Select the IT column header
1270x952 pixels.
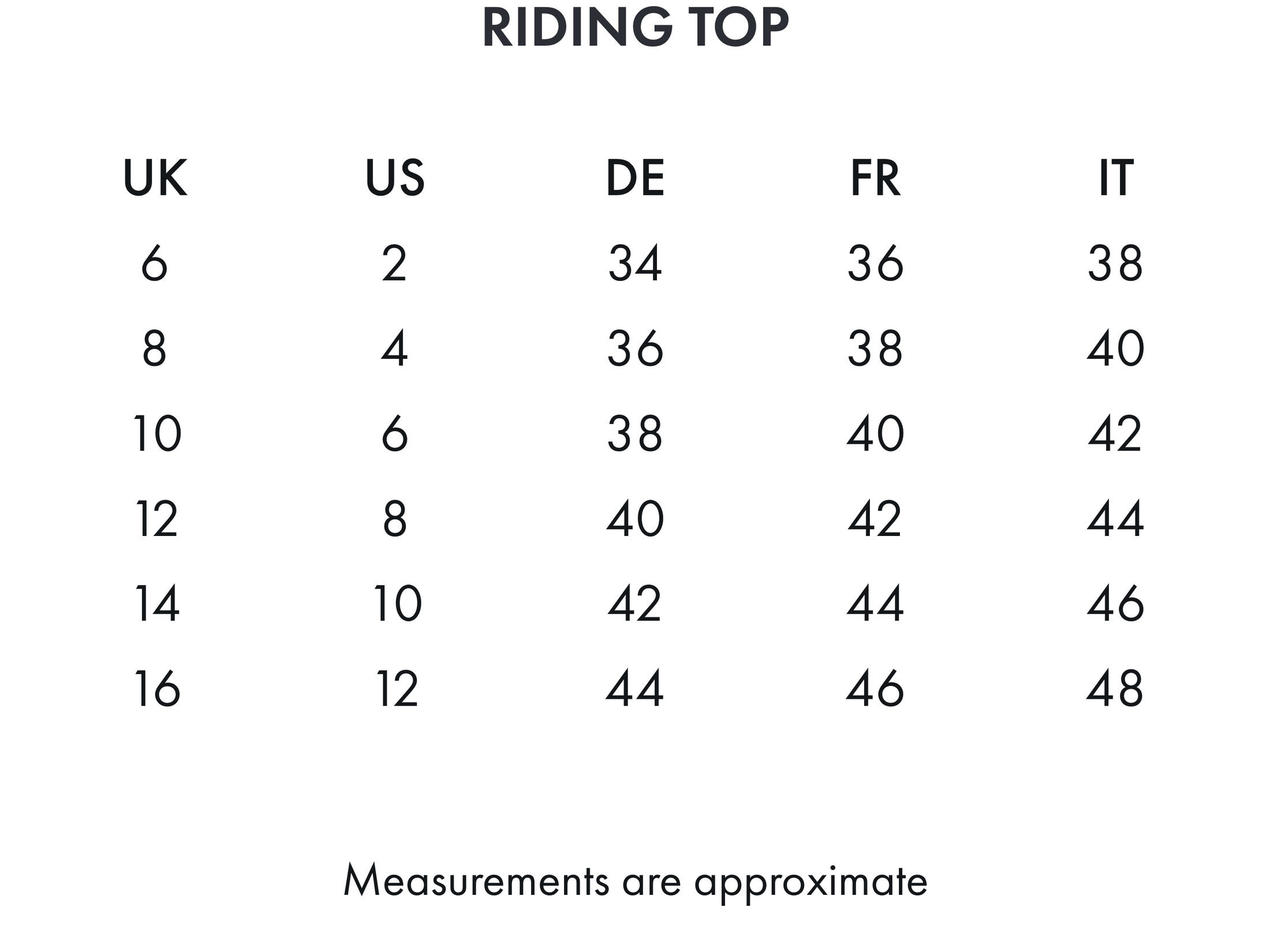(1115, 178)
